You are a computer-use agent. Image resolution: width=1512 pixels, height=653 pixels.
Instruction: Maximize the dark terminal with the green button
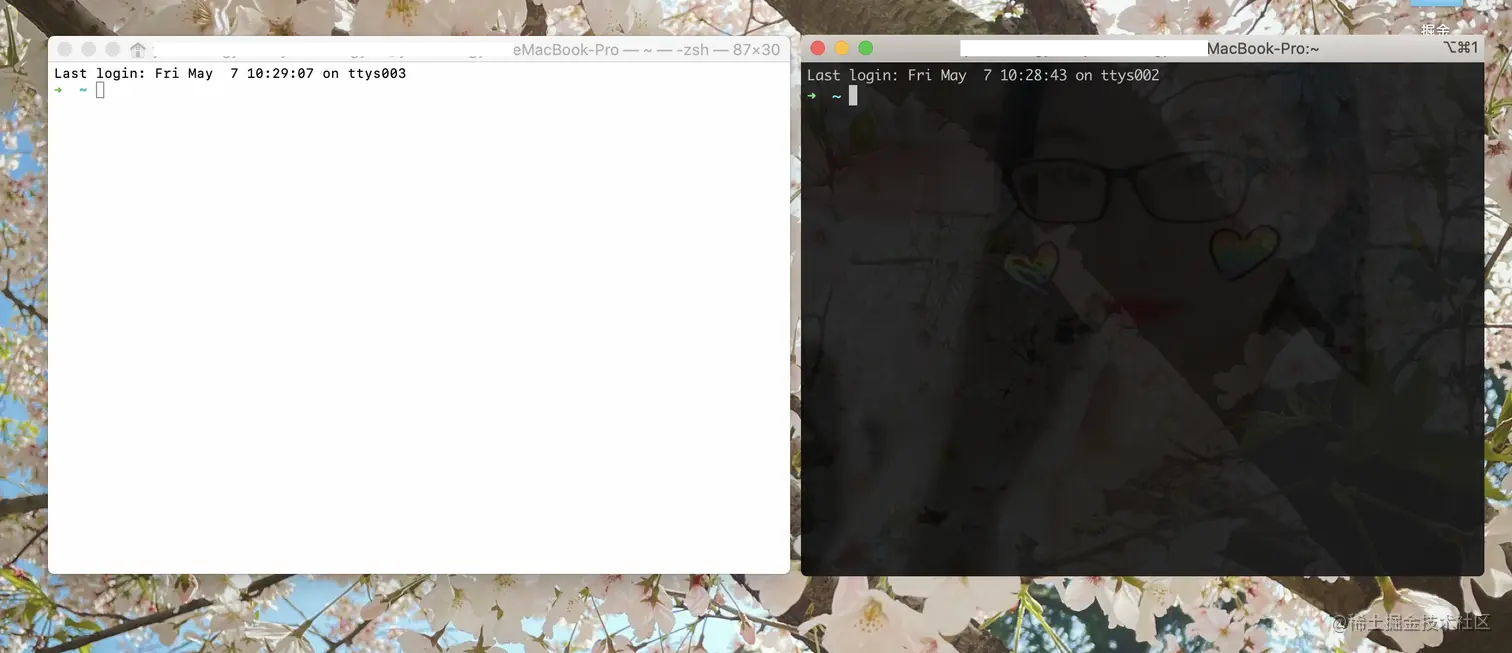[866, 48]
